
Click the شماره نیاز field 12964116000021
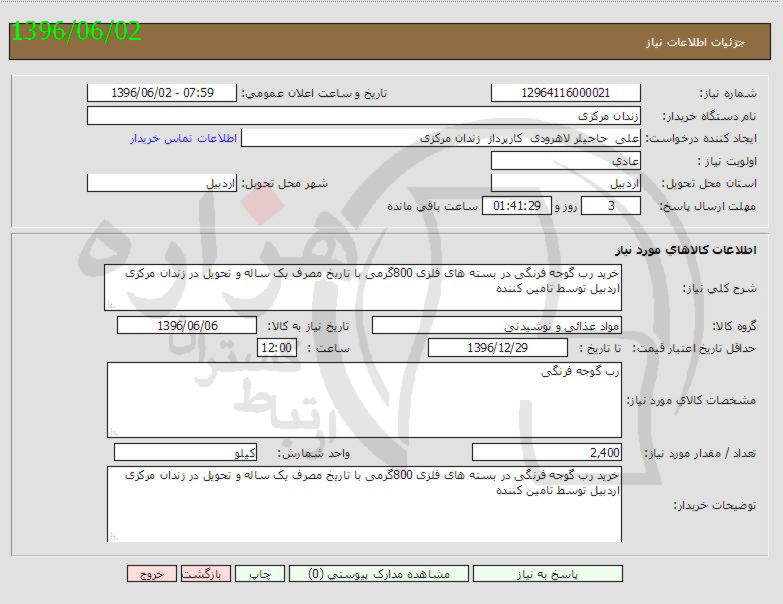pyautogui.click(x=566, y=93)
